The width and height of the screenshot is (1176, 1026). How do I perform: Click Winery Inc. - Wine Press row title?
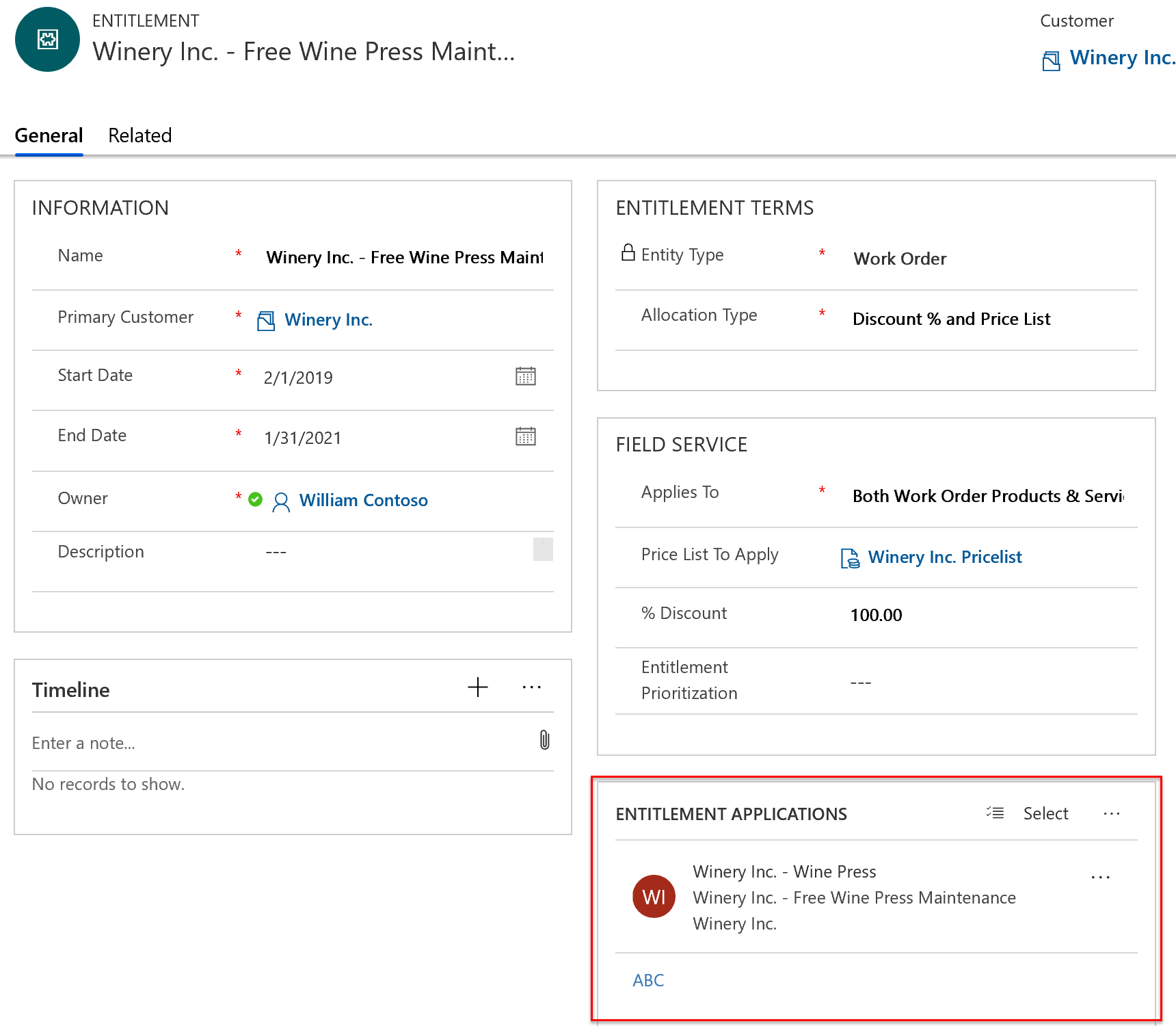coord(784,871)
